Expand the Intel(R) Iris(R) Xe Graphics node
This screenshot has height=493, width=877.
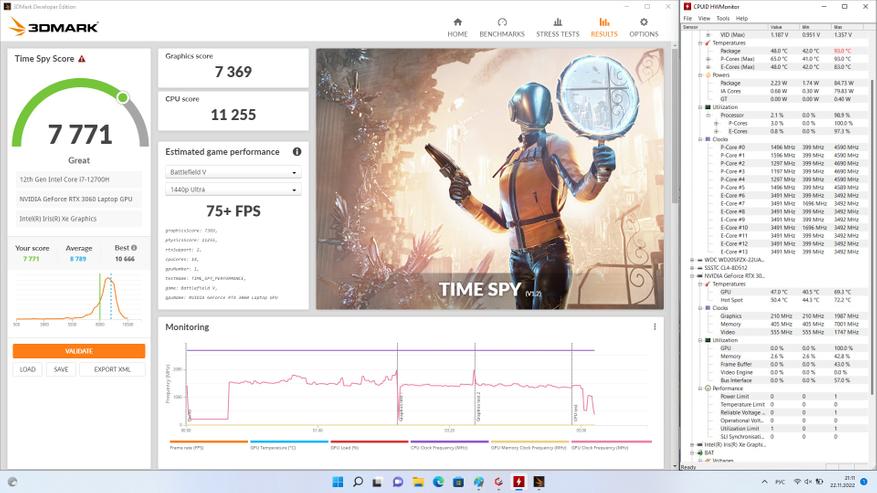point(692,445)
